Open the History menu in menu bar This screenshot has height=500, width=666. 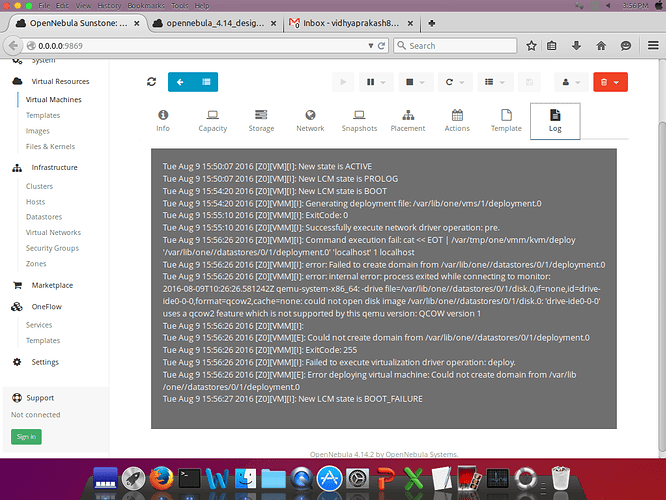(x=109, y=6)
